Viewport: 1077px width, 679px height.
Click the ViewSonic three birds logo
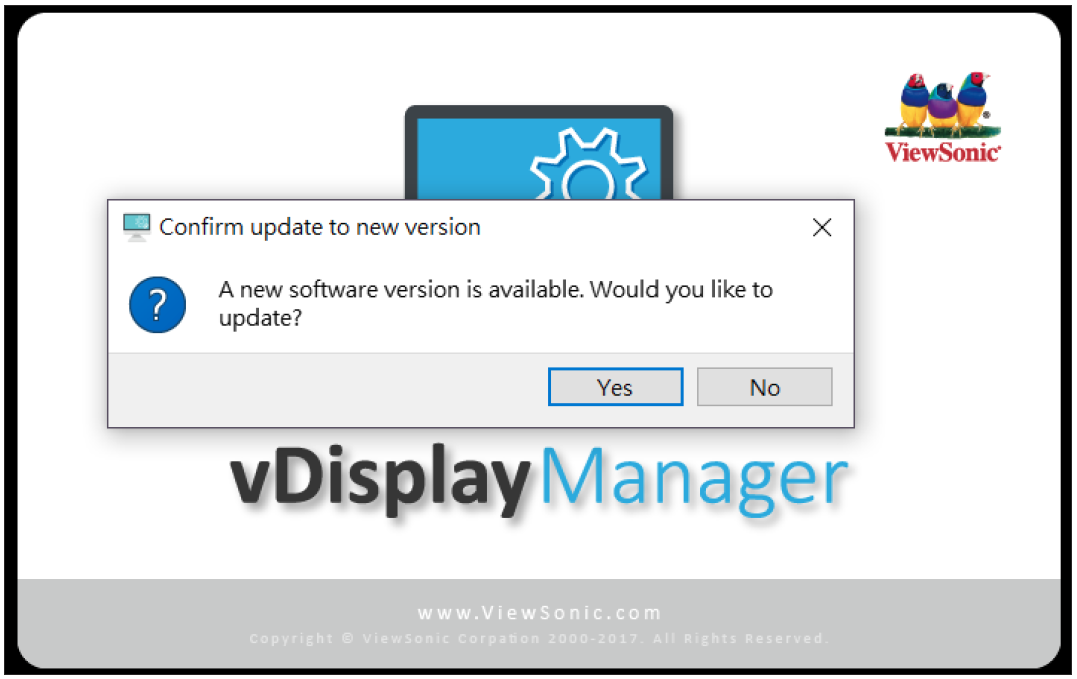coord(942,117)
